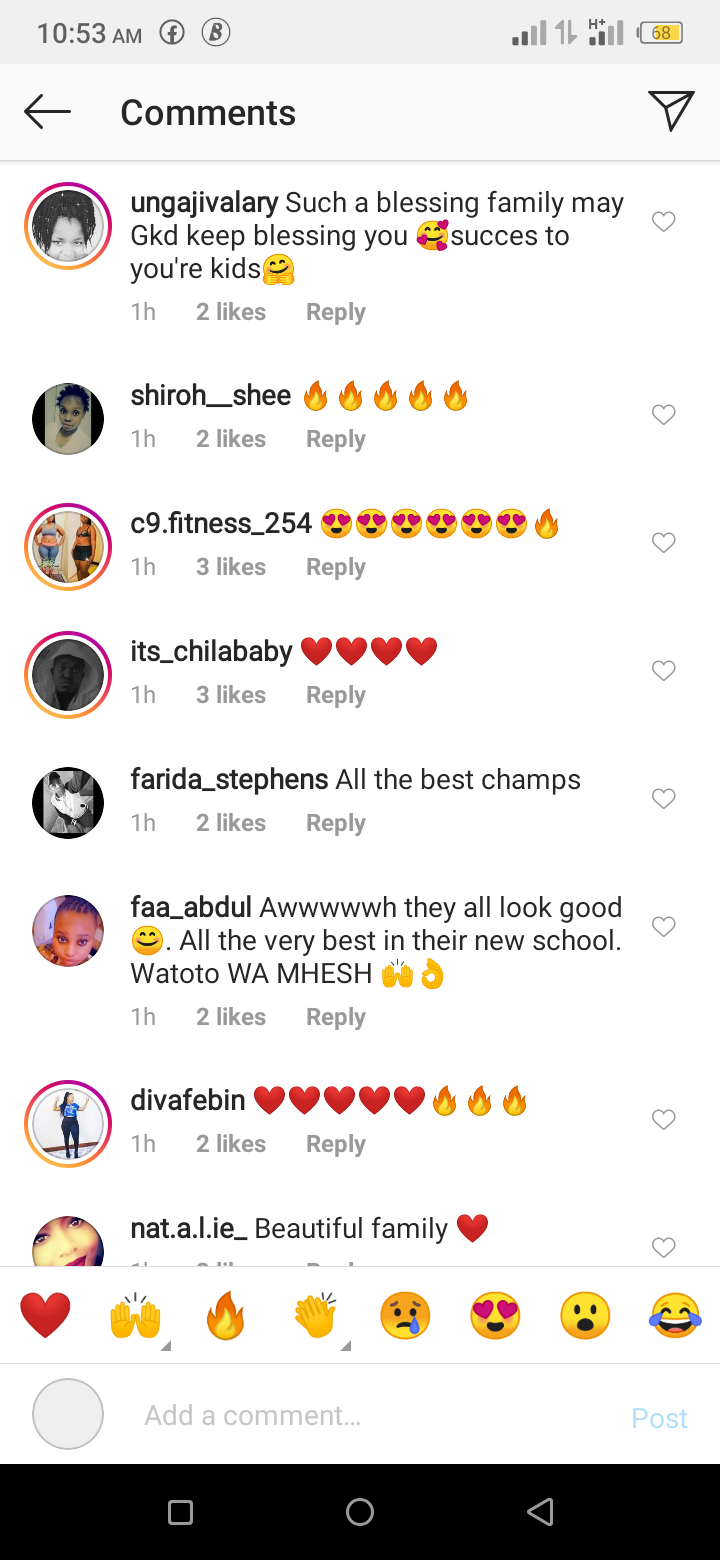Open the faa_abdul username link

(191, 908)
